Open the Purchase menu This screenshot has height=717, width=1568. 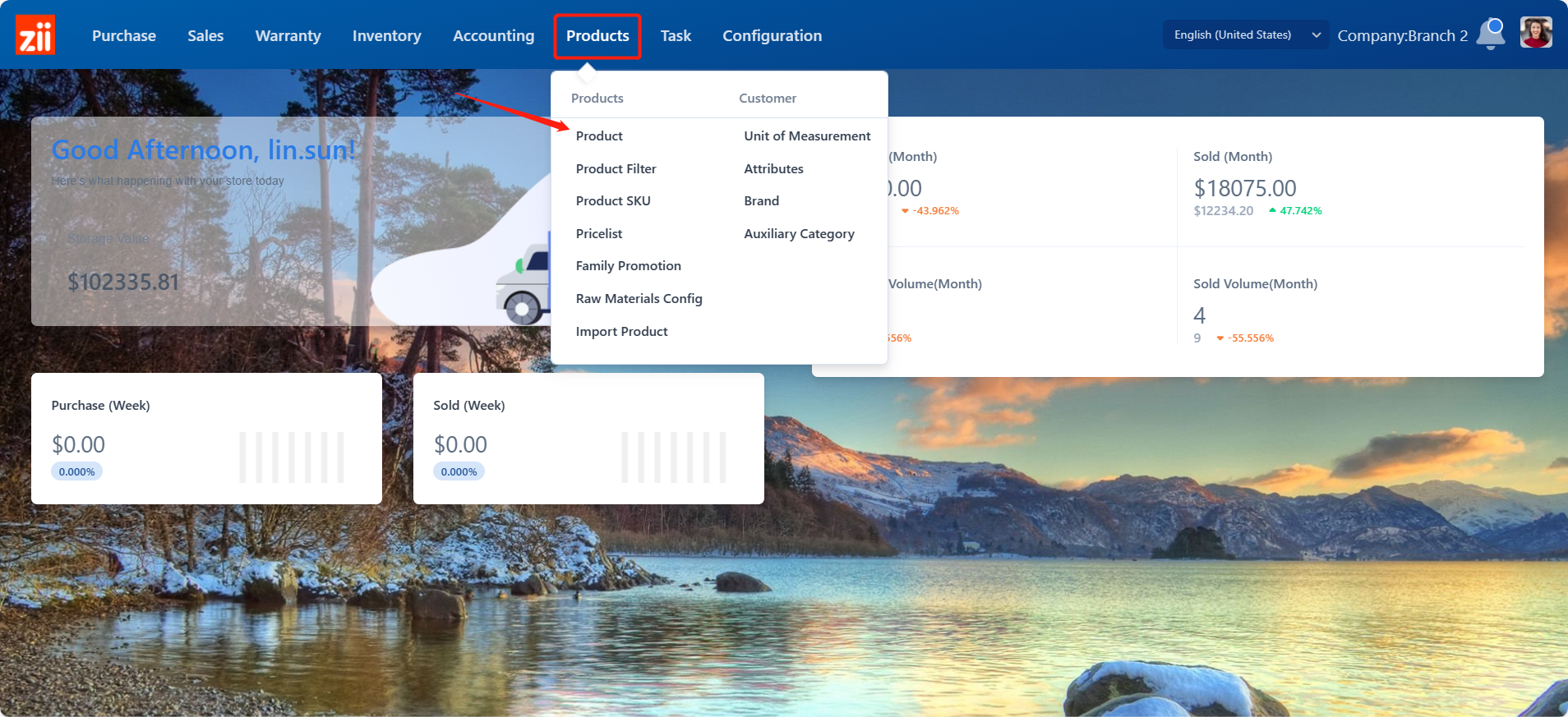click(124, 36)
